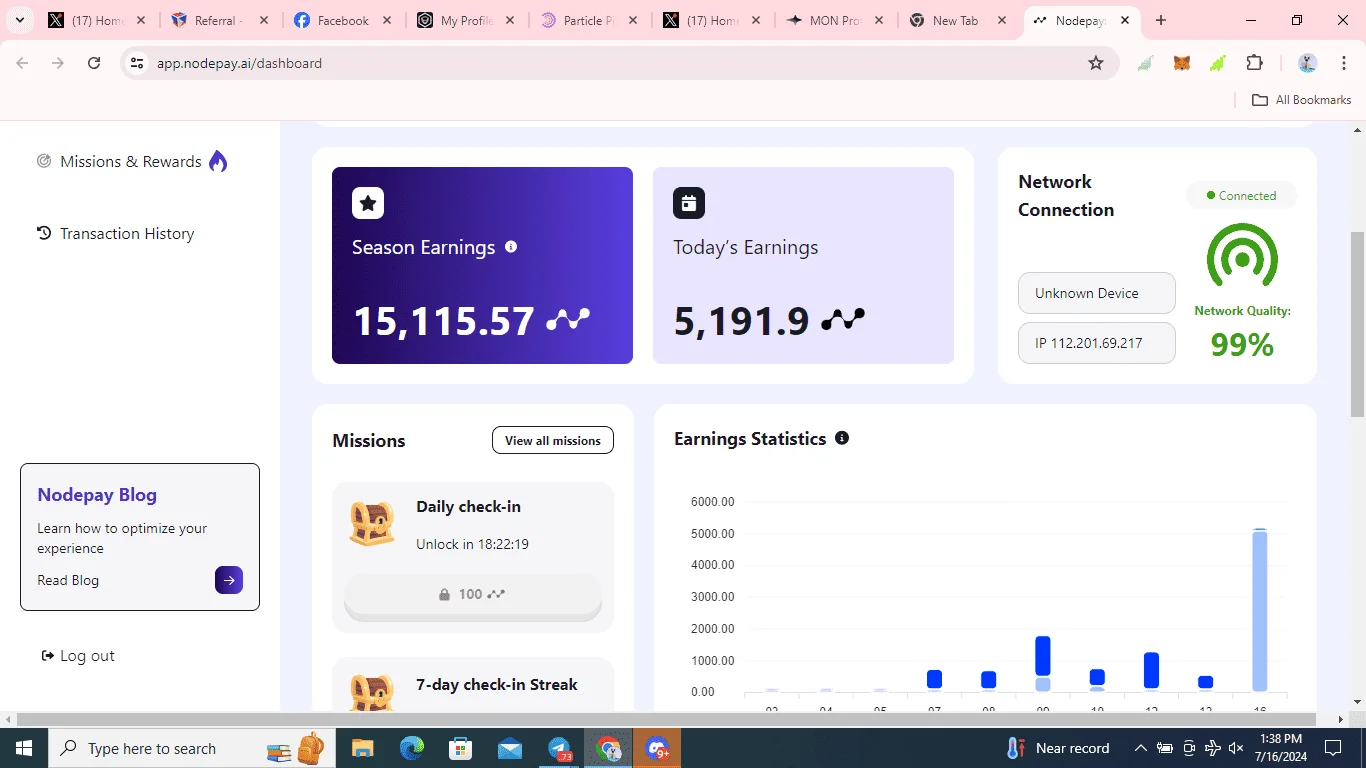Viewport: 1366px width, 768px height.
Task: Click the tallest dark-blue bar in the earnings chart
Action: click(x=1043, y=656)
